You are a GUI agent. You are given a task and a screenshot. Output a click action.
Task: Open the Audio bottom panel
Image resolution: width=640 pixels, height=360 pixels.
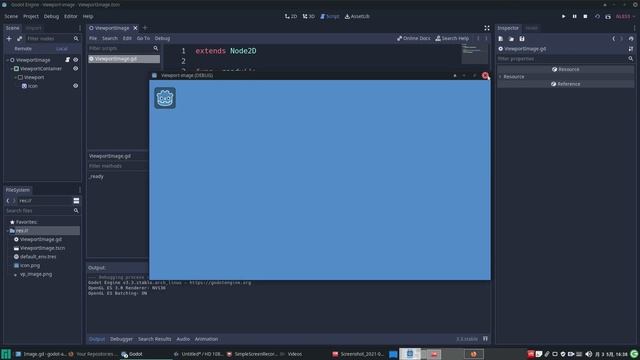[183, 339]
